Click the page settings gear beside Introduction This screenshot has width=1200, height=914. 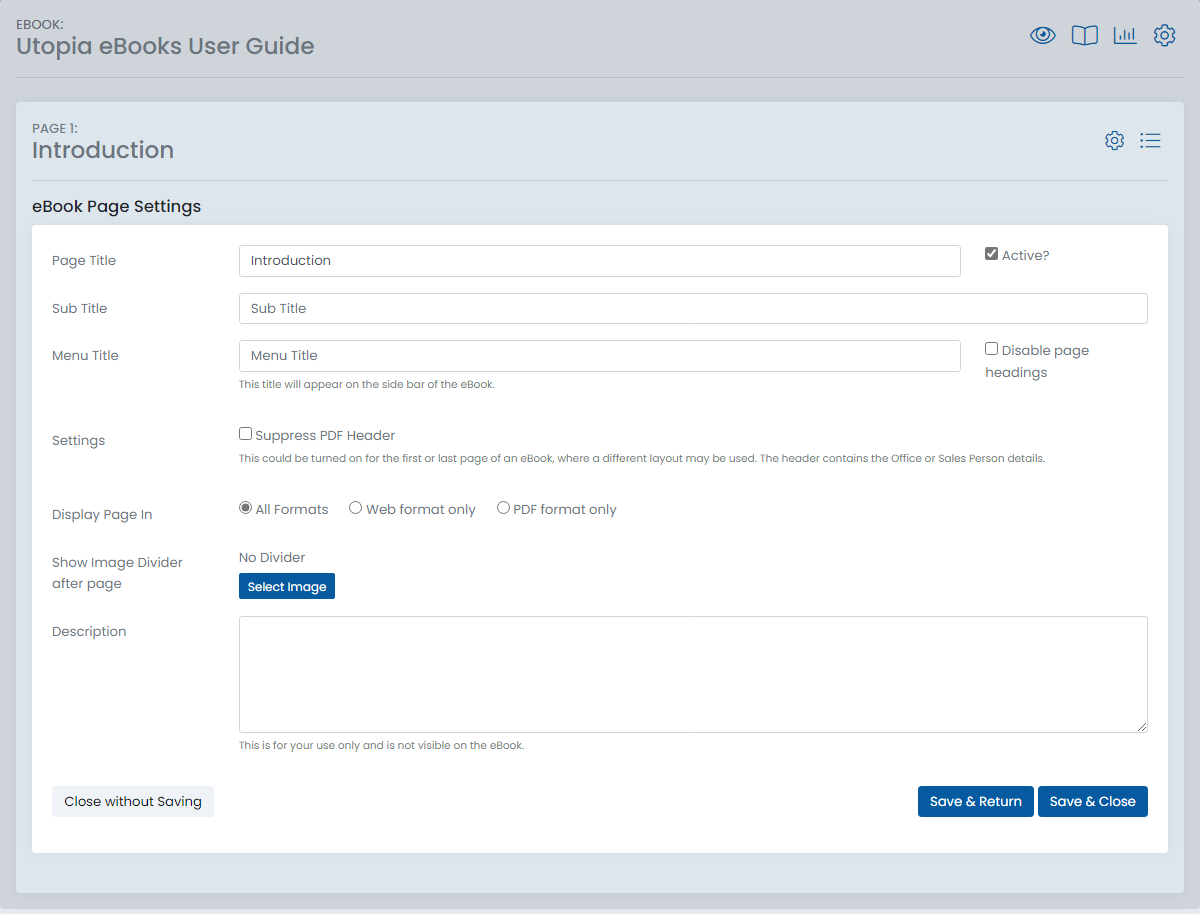1114,141
